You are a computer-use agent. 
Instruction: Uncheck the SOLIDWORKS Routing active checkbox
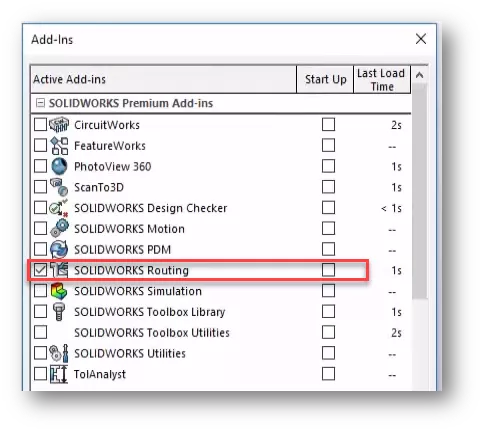[x=40, y=270]
